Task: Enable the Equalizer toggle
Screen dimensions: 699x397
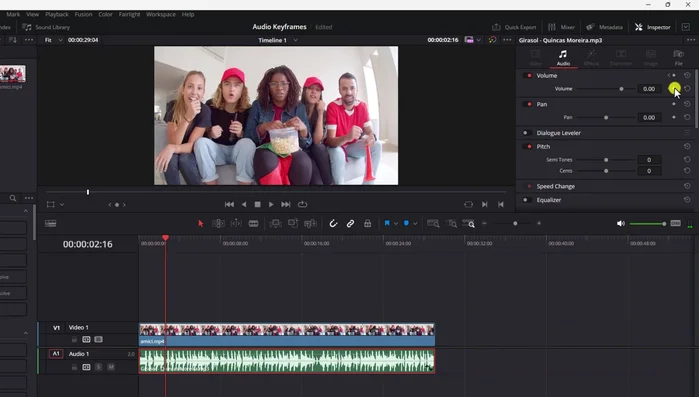Action: point(526,200)
